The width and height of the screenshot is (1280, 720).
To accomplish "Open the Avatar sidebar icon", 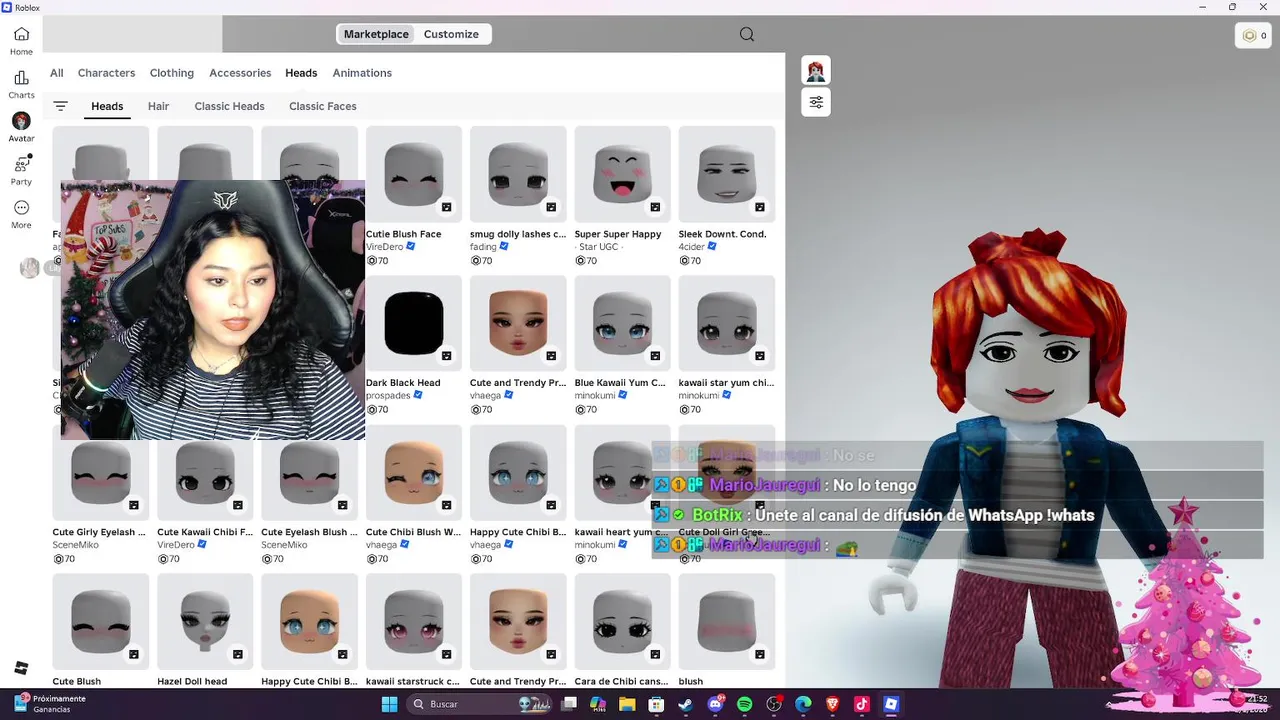I will tap(21, 127).
